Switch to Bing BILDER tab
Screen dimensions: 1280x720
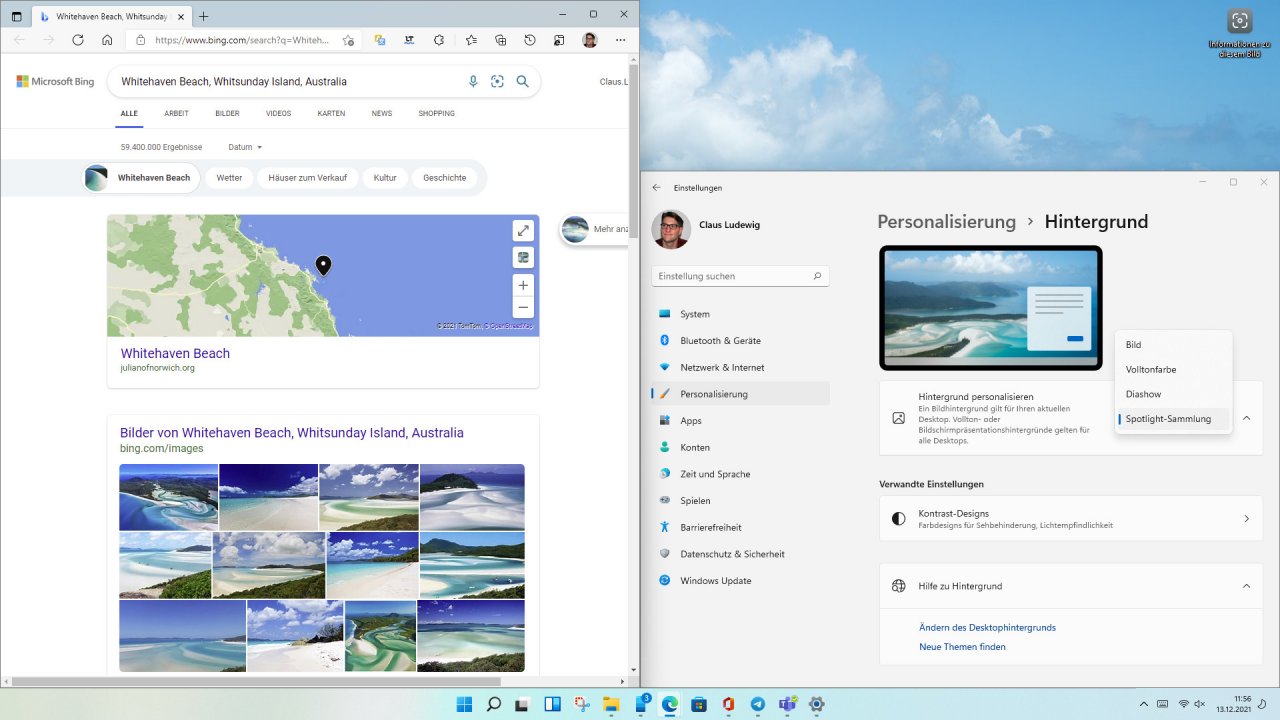coord(227,114)
